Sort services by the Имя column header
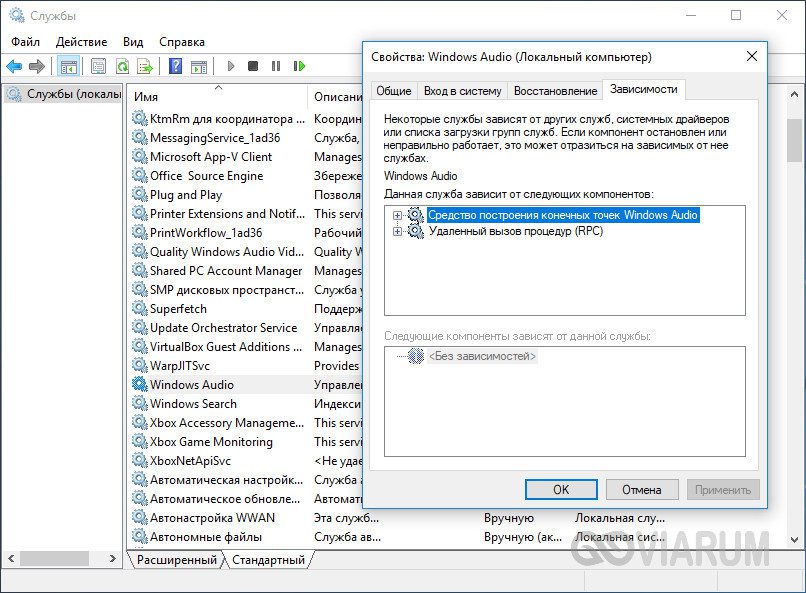 (218, 97)
